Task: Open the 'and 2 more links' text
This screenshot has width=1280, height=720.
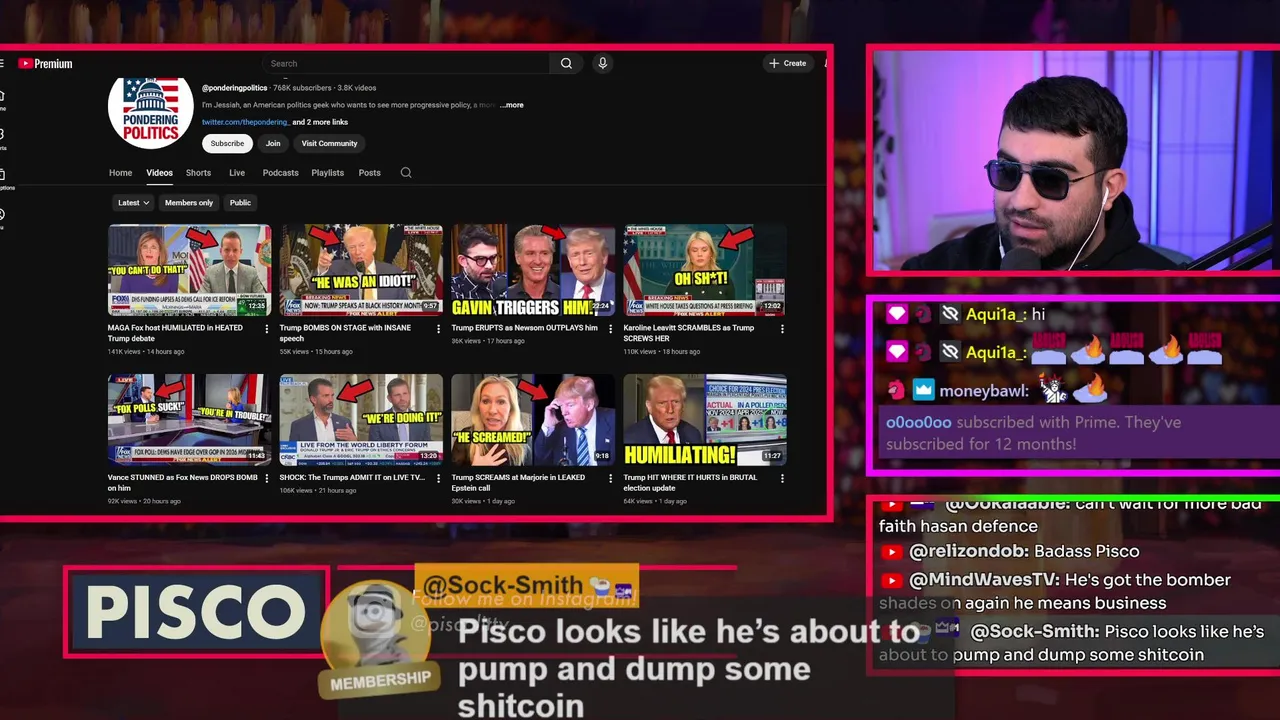Action: point(320,122)
